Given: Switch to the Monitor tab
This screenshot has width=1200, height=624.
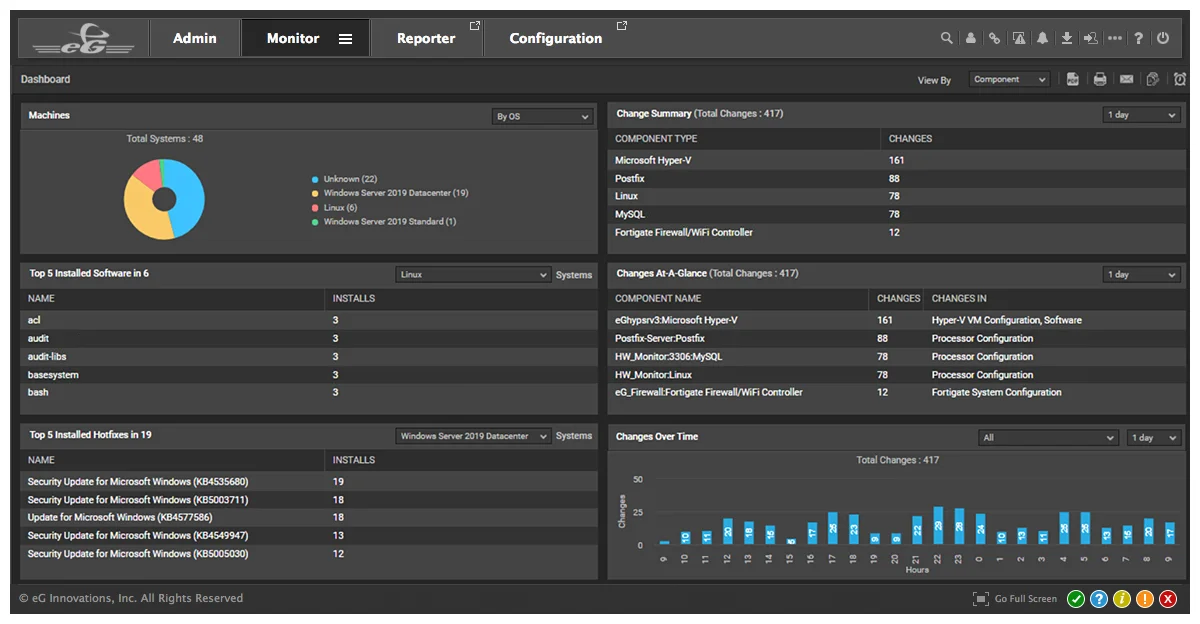Looking at the screenshot, I should tap(306, 38).
